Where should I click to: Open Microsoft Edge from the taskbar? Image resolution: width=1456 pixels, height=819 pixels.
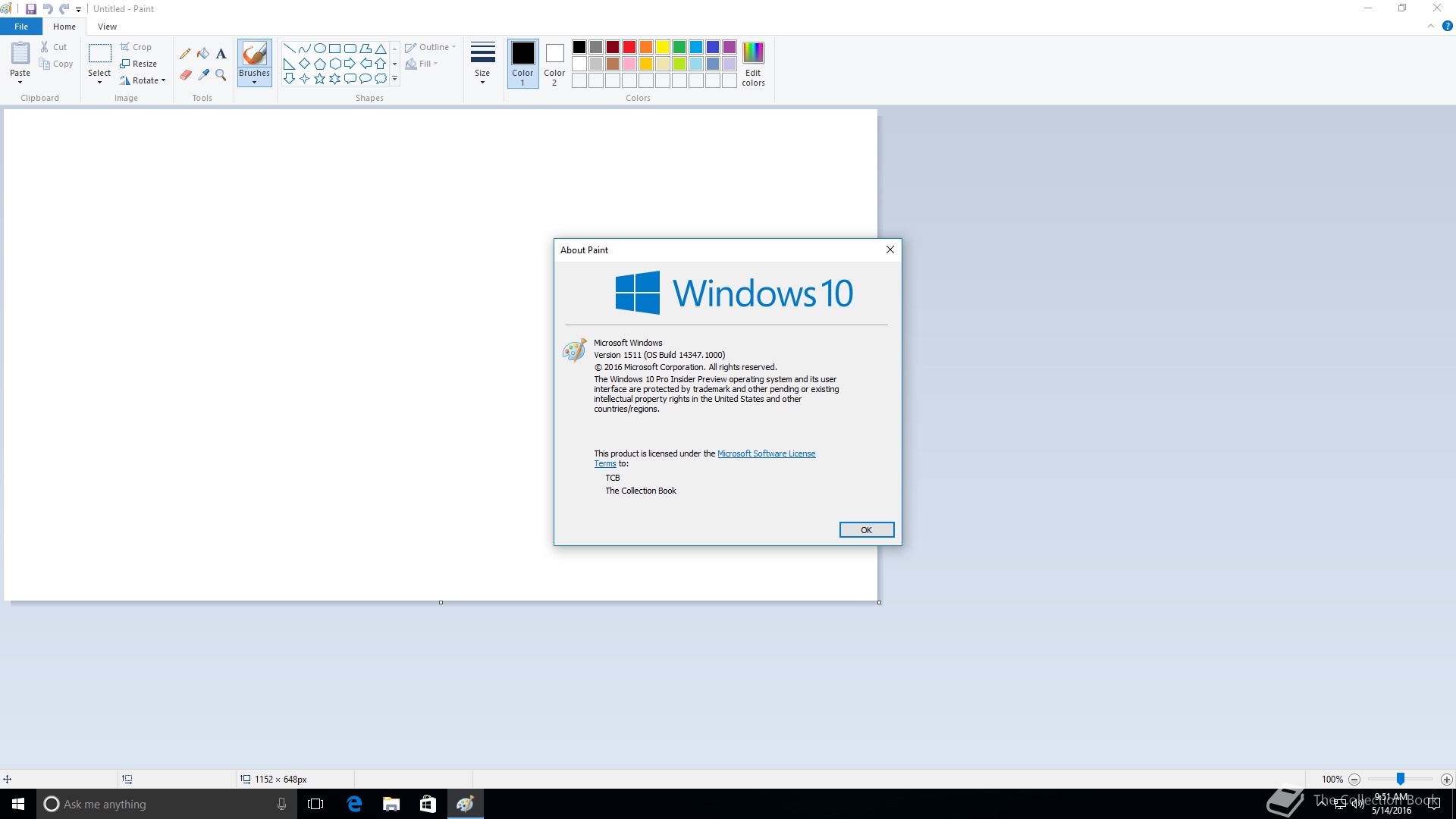354,804
